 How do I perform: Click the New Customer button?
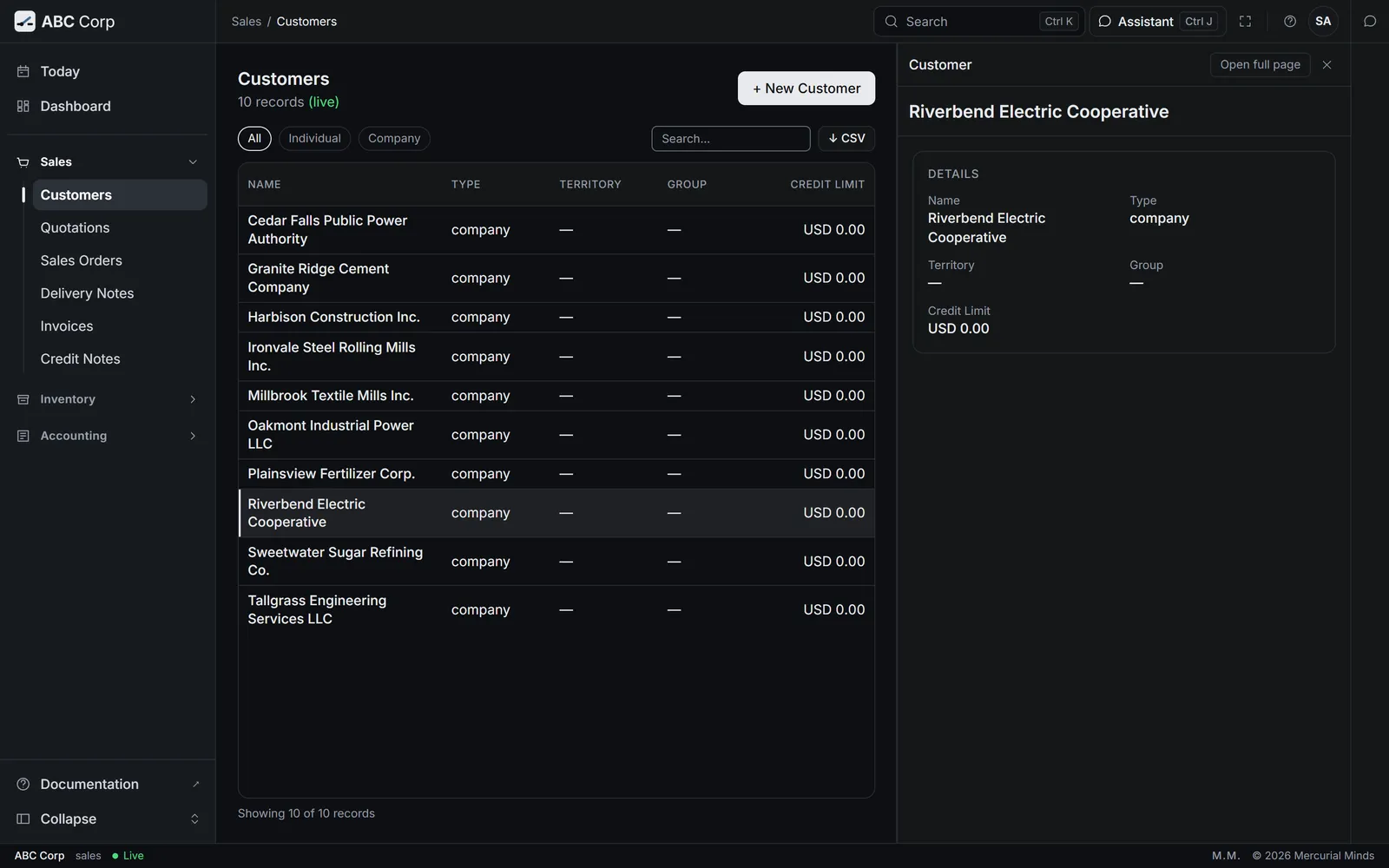tap(806, 89)
